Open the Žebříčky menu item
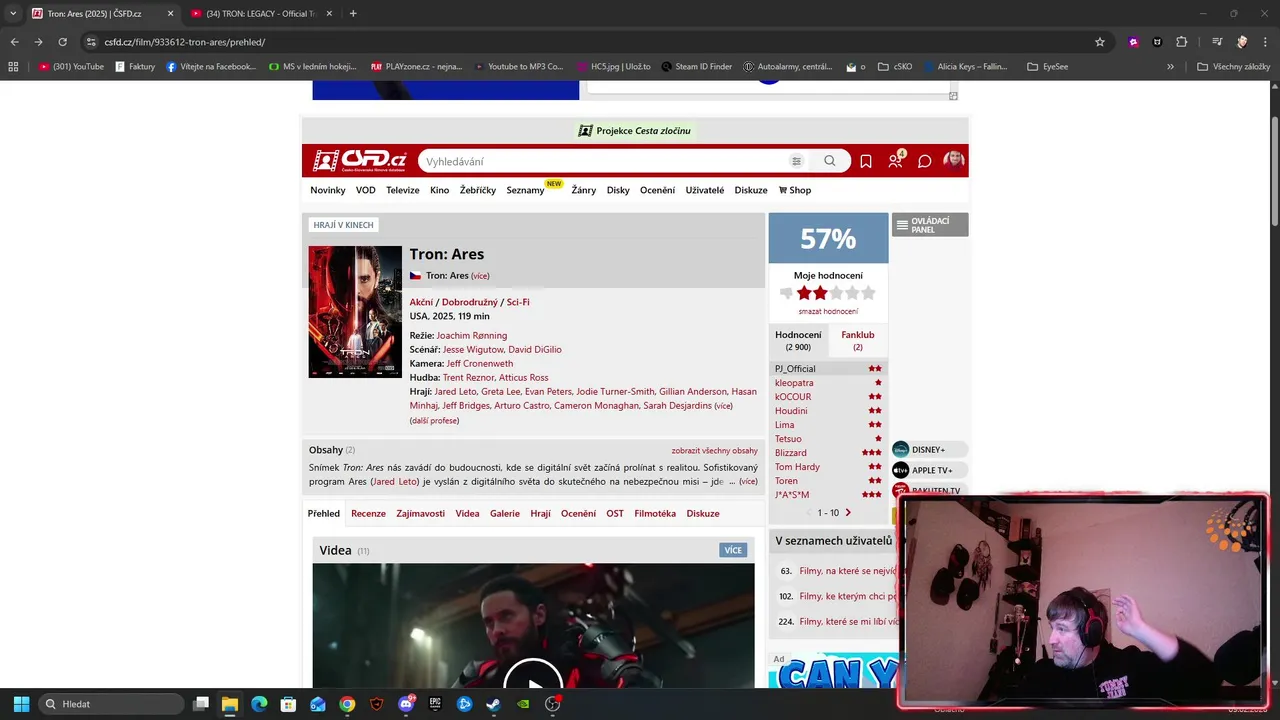The image size is (1280, 720). pos(478,190)
